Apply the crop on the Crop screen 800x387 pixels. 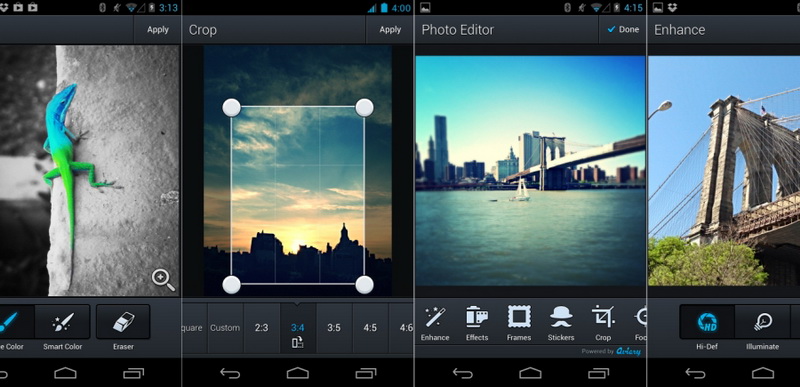click(390, 30)
